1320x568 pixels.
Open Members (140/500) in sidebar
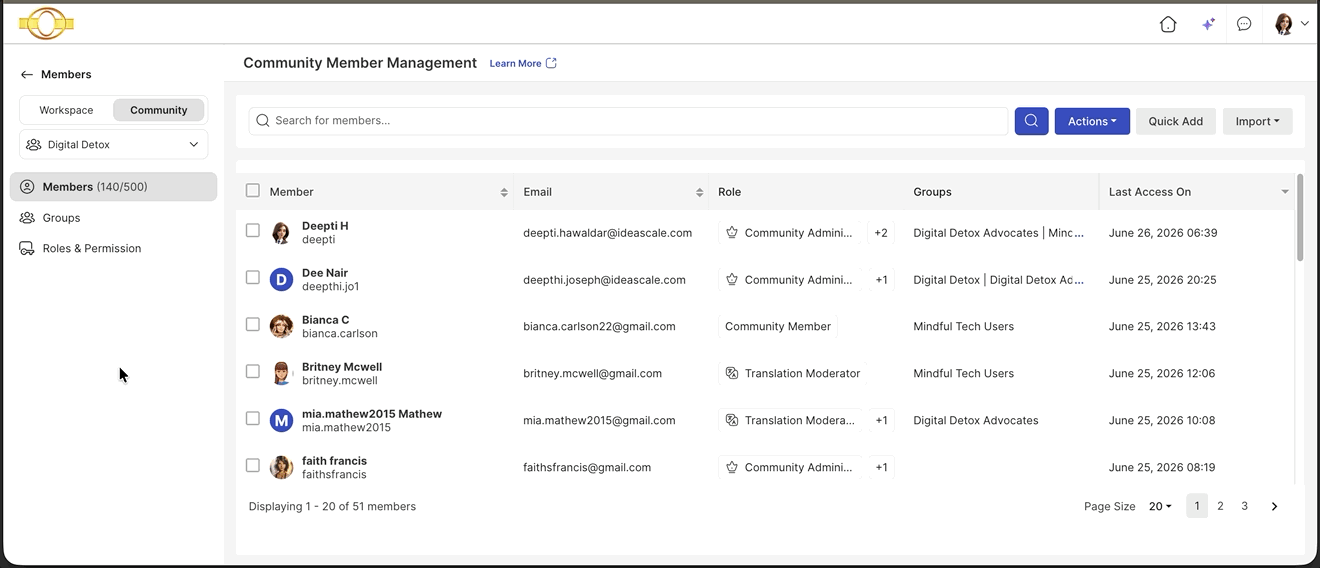pos(113,187)
